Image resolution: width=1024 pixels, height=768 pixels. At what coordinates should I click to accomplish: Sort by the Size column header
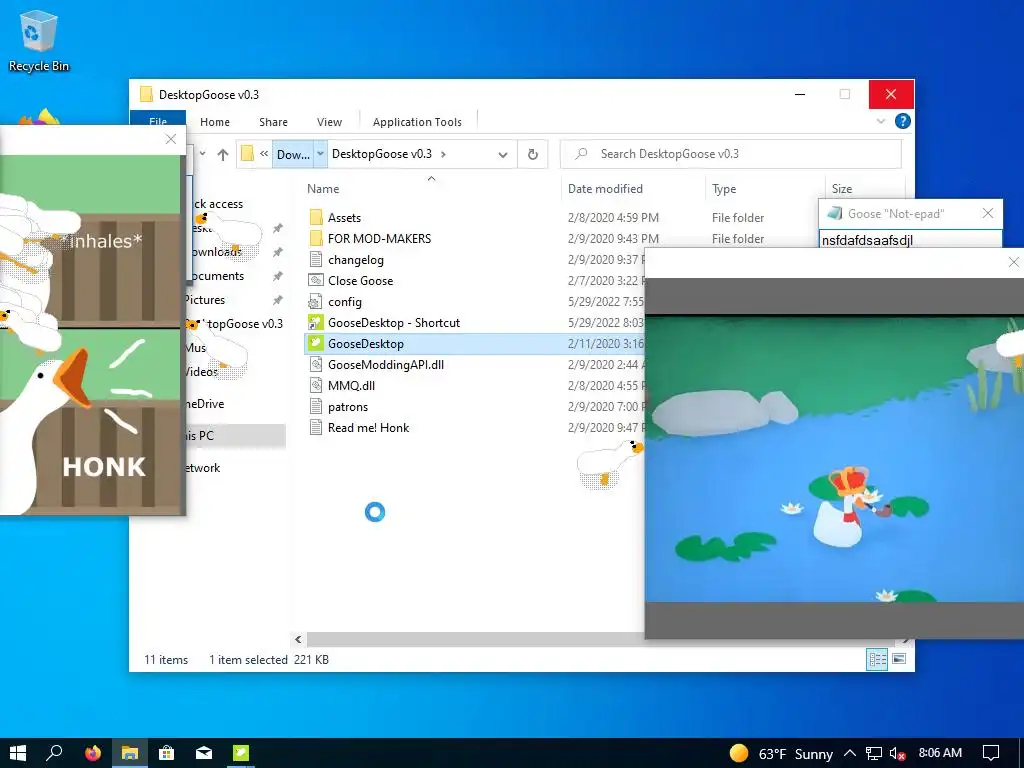[x=842, y=189]
